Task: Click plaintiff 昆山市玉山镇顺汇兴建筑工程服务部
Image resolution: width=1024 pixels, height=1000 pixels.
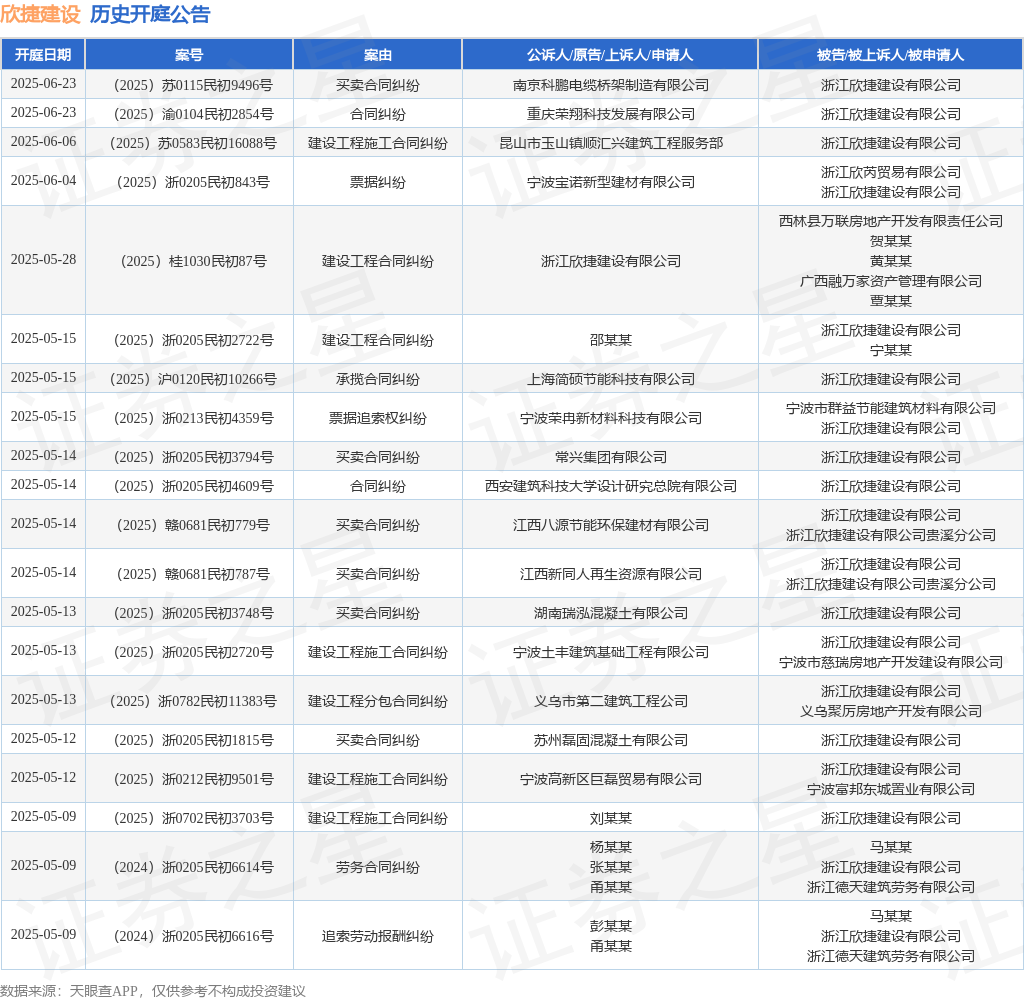Action: click(x=611, y=143)
